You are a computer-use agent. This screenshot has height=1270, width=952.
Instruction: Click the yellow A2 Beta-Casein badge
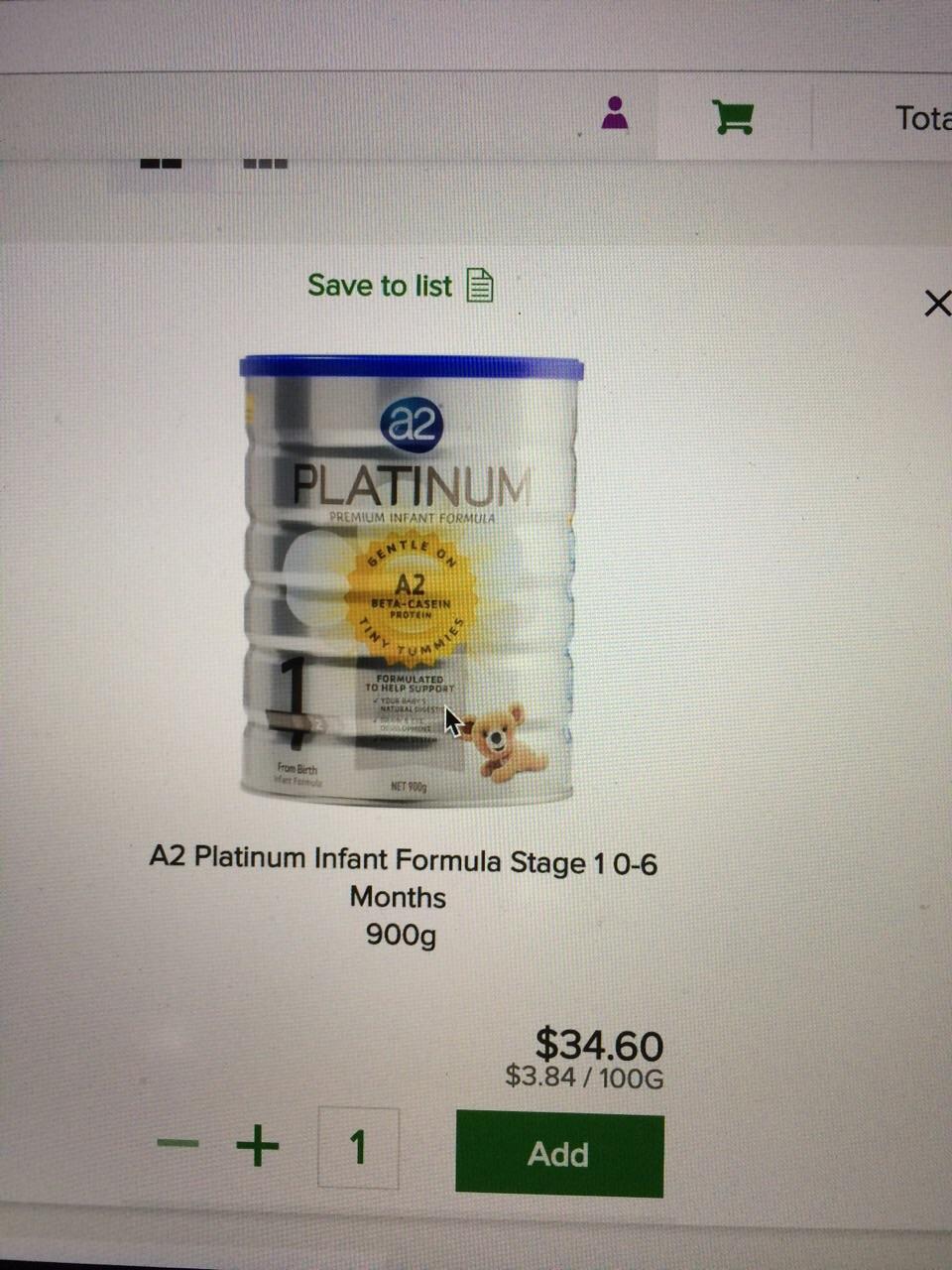point(411,597)
